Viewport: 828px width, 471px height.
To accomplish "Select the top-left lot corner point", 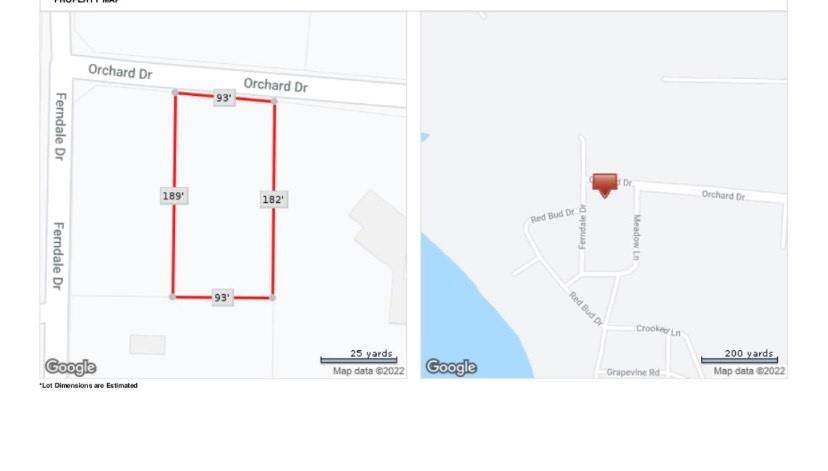I will (175, 92).
